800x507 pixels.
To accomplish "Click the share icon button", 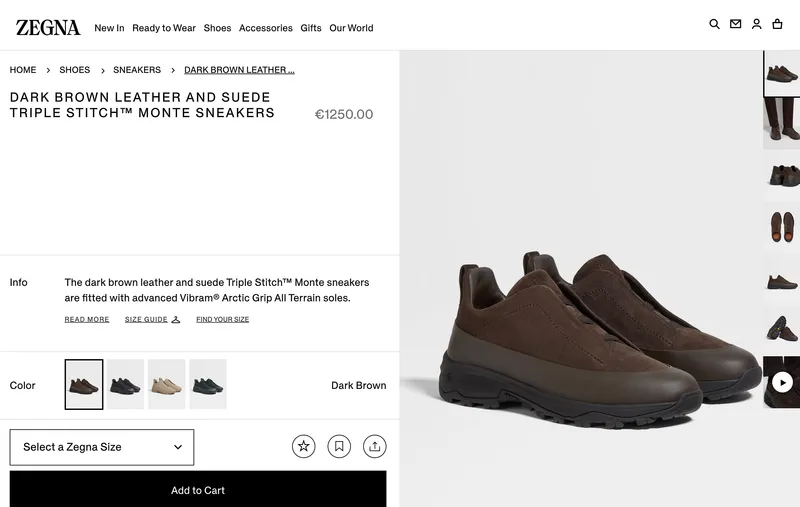I will [374, 446].
